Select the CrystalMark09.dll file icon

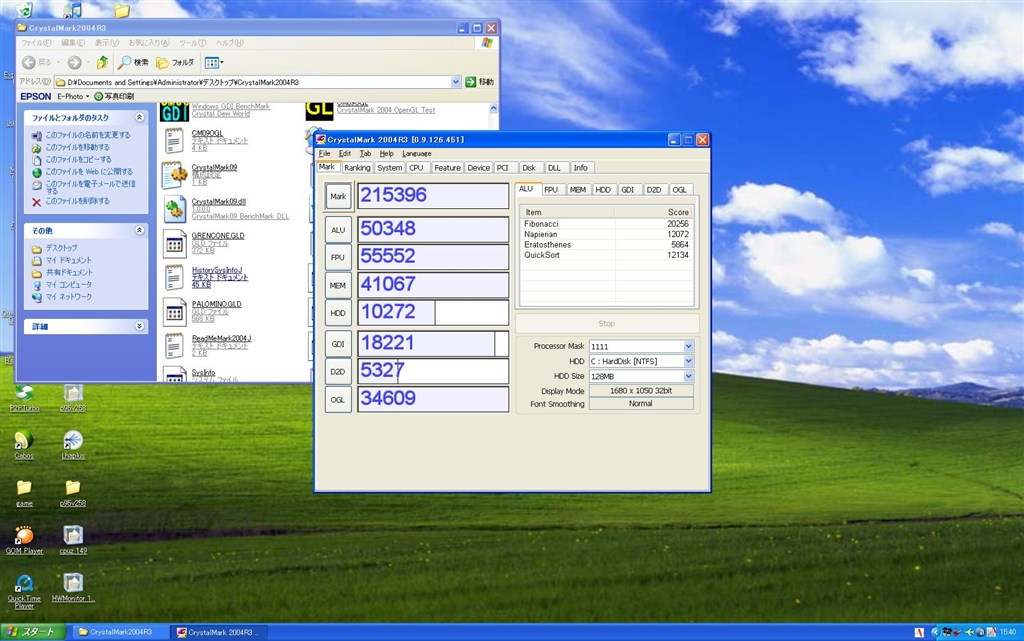pyautogui.click(x=174, y=209)
